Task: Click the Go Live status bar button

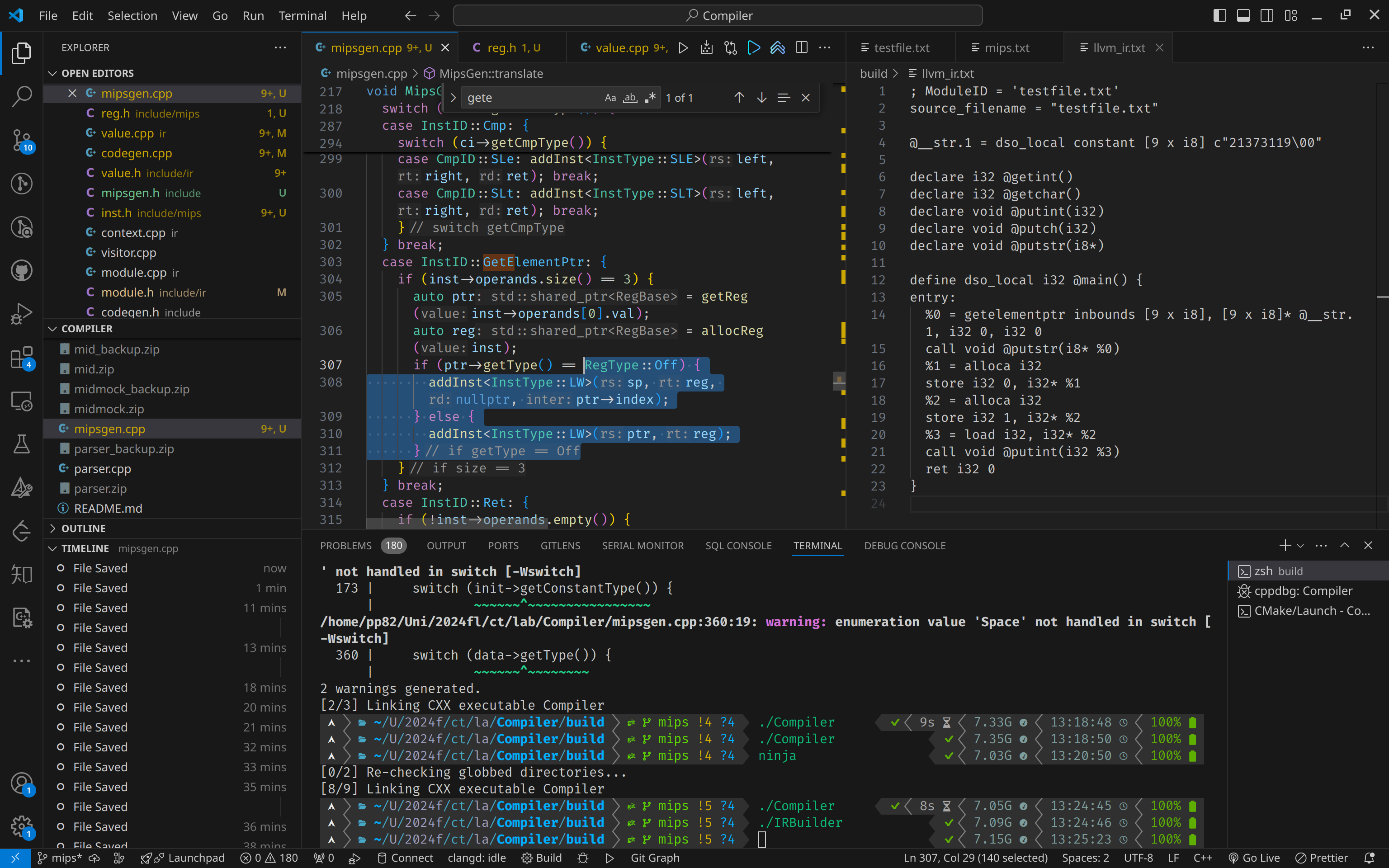Action: pyautogui.click(x=1254, y=858)
